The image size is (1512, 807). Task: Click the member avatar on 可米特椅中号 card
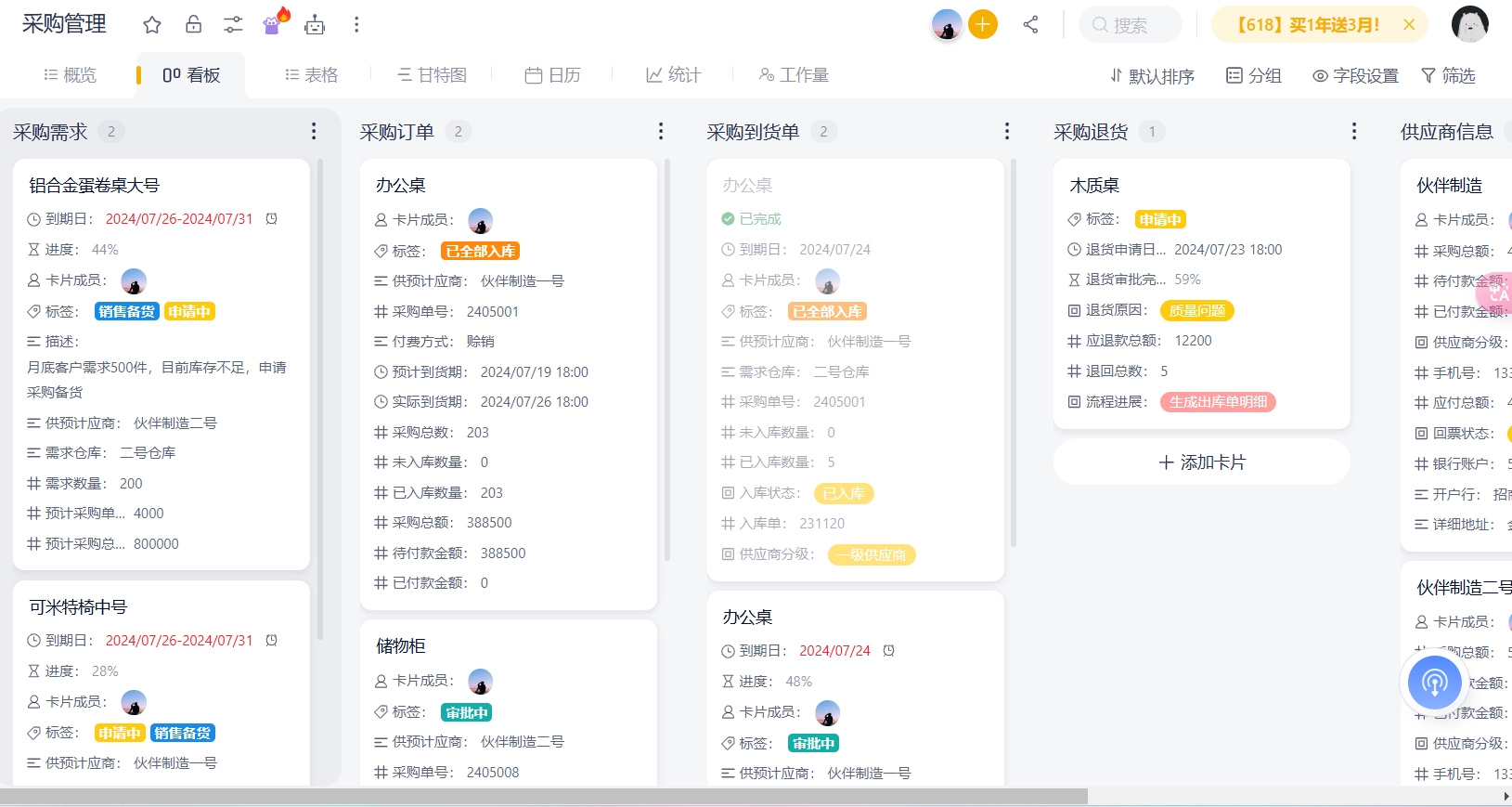(134, 702)
